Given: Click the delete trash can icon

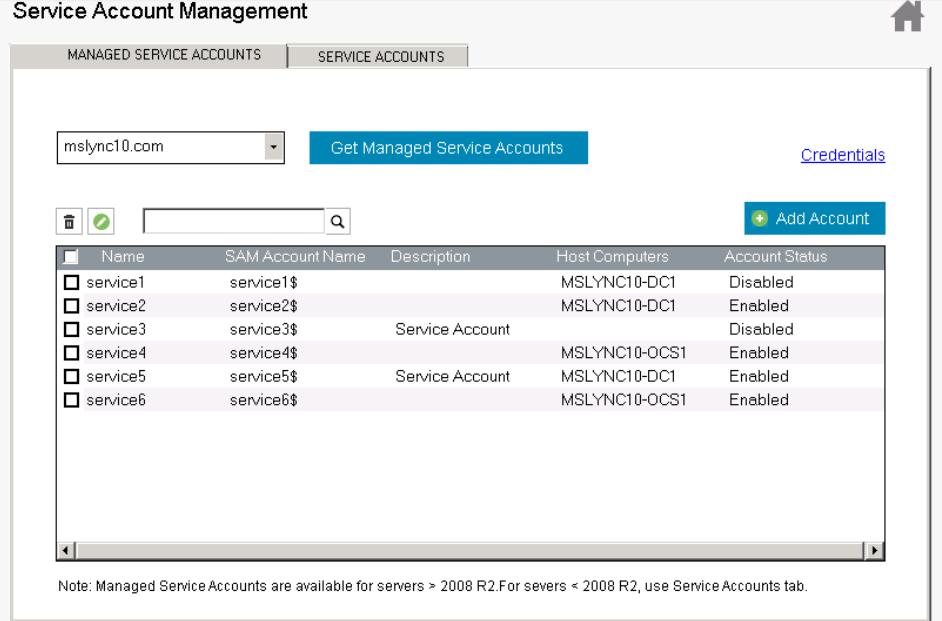Looking at the screenshot, I should coord(69,222).
